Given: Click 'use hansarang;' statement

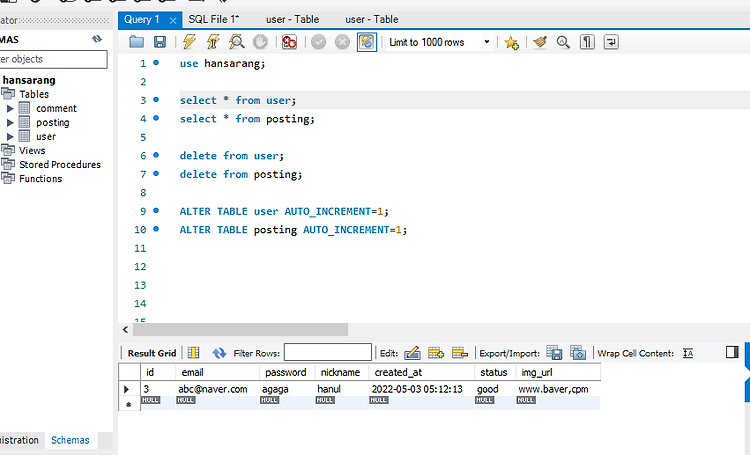Looking at the screenshot, I should pyautogui.click(x=222, y=64).
